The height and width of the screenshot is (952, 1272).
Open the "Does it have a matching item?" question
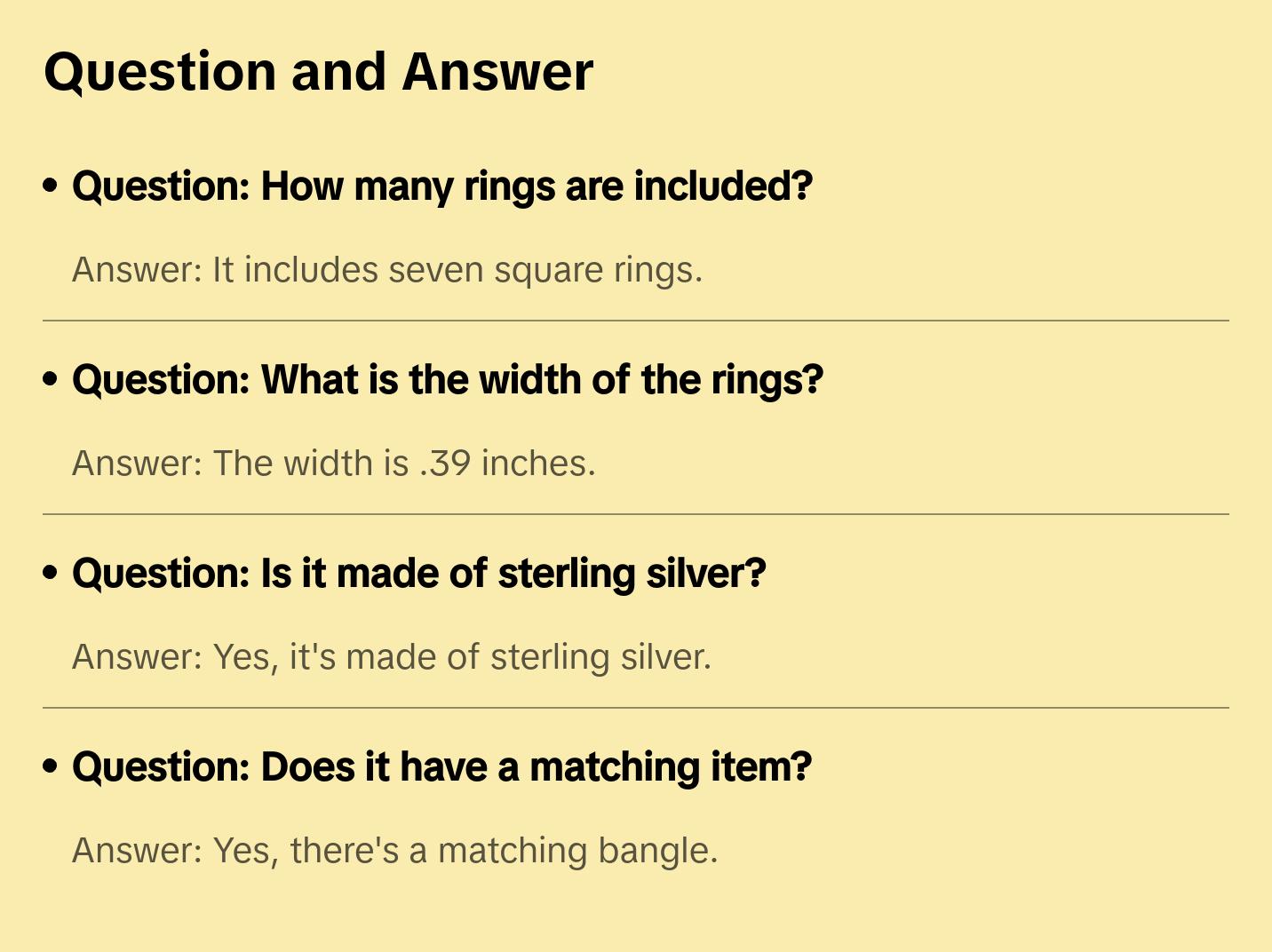[x=441, y=767]
